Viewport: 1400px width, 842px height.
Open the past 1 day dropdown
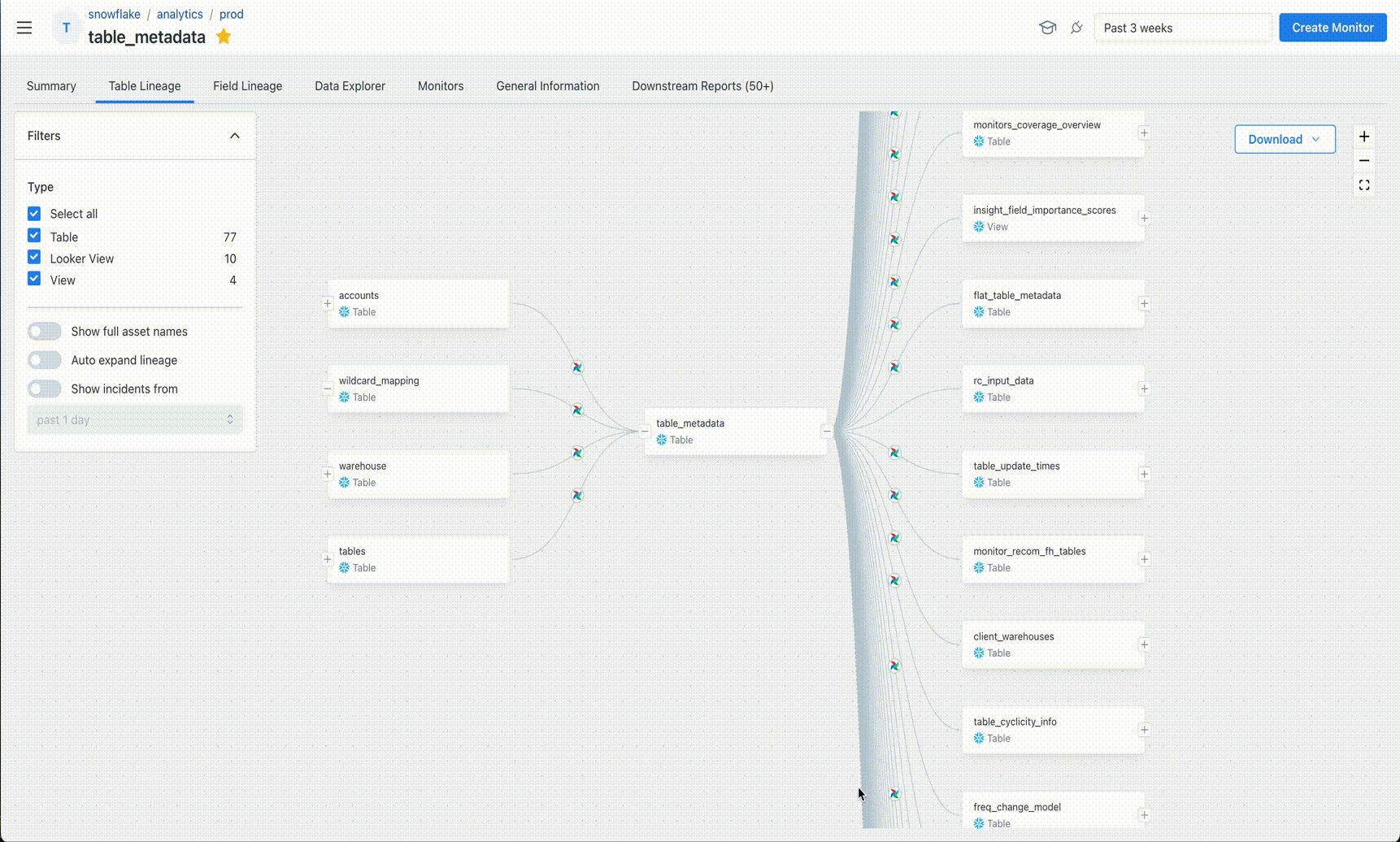point(135,420)
